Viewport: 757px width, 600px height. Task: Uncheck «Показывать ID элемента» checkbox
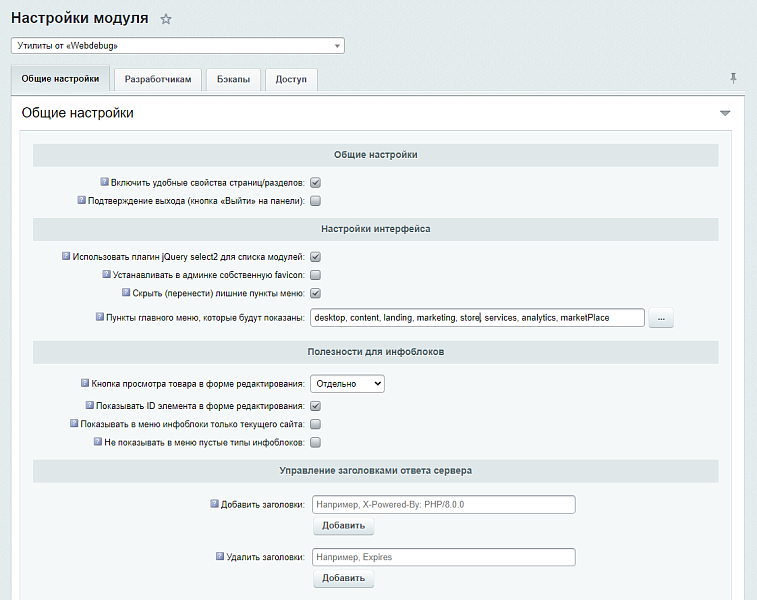(x=315, y=406)
